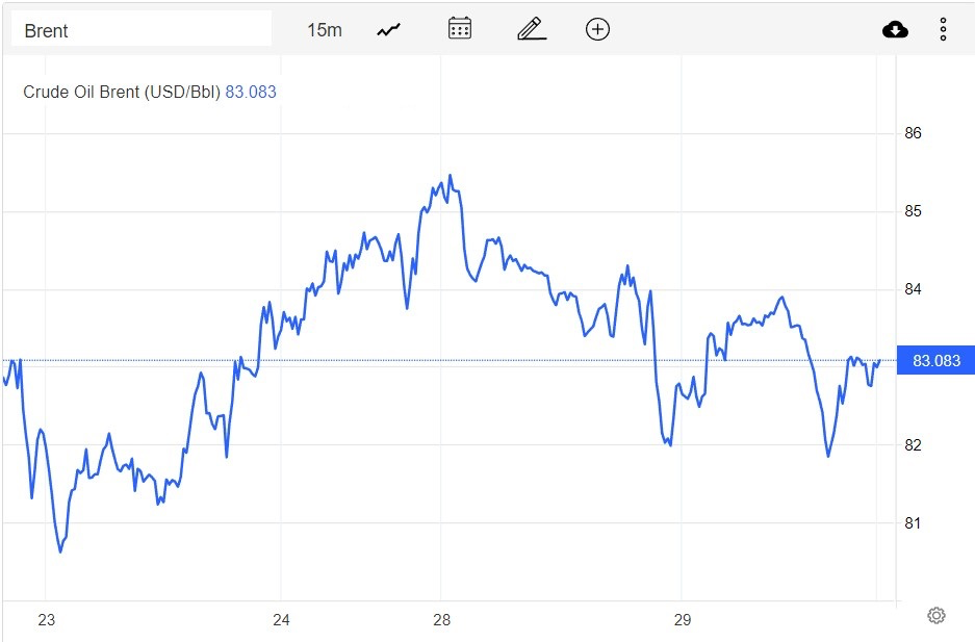Download chart data via cloud icon
The height and width of the screenshot is (643, 977).
(x=895, y=30)
